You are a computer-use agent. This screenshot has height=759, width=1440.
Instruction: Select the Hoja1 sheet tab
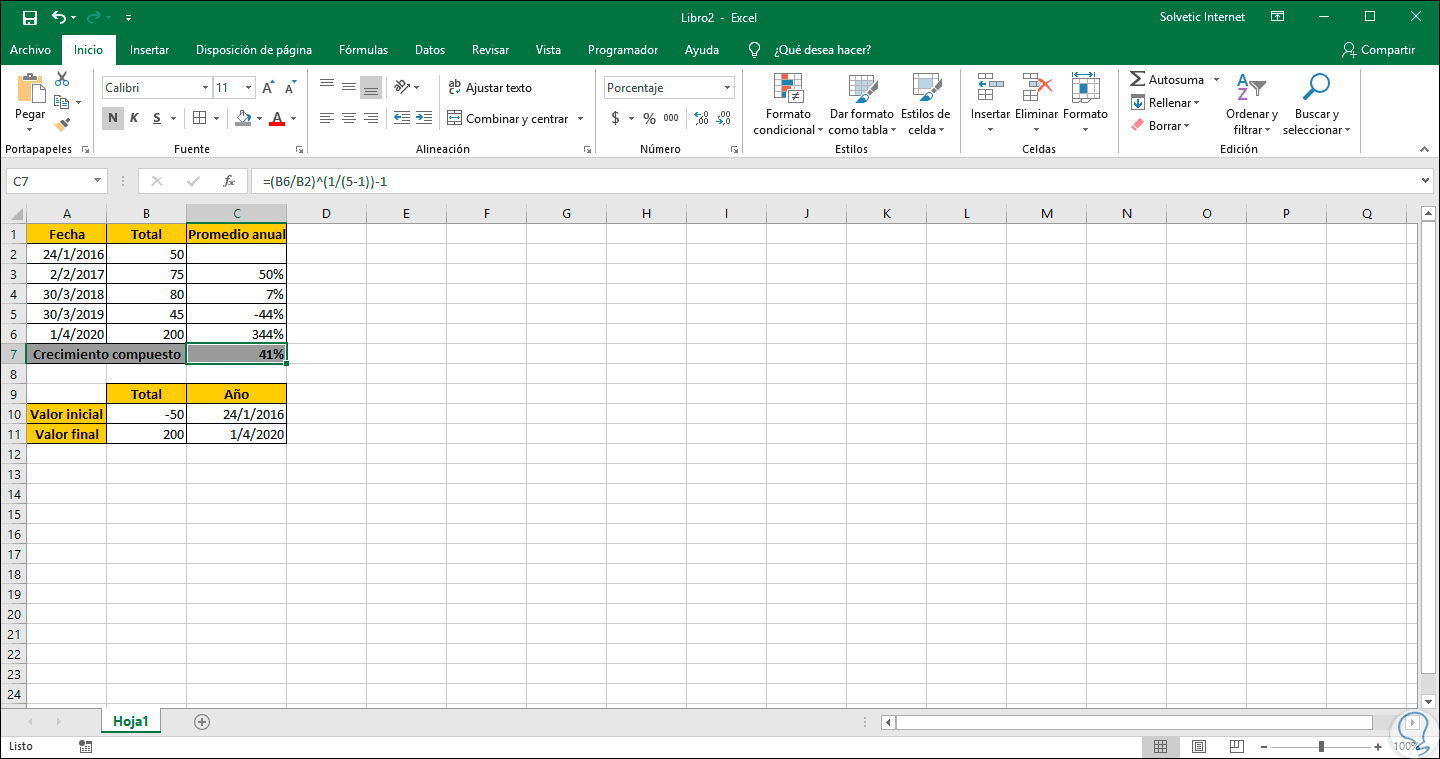[131, 721]
